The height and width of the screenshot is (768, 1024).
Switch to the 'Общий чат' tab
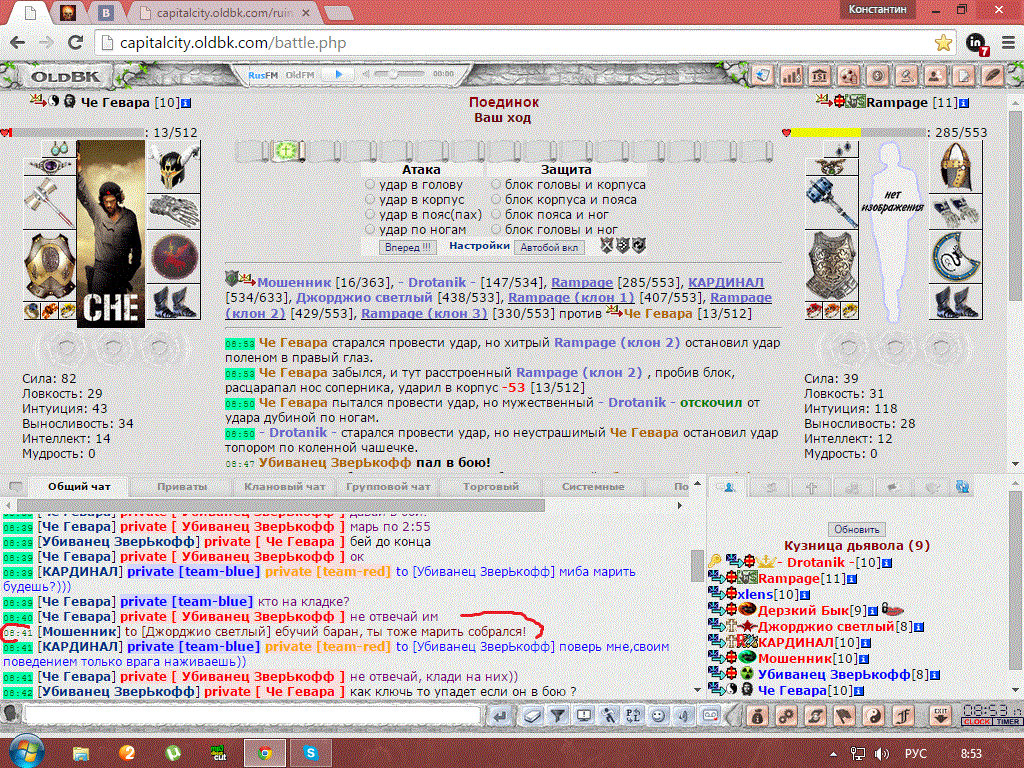pos(79,487)
